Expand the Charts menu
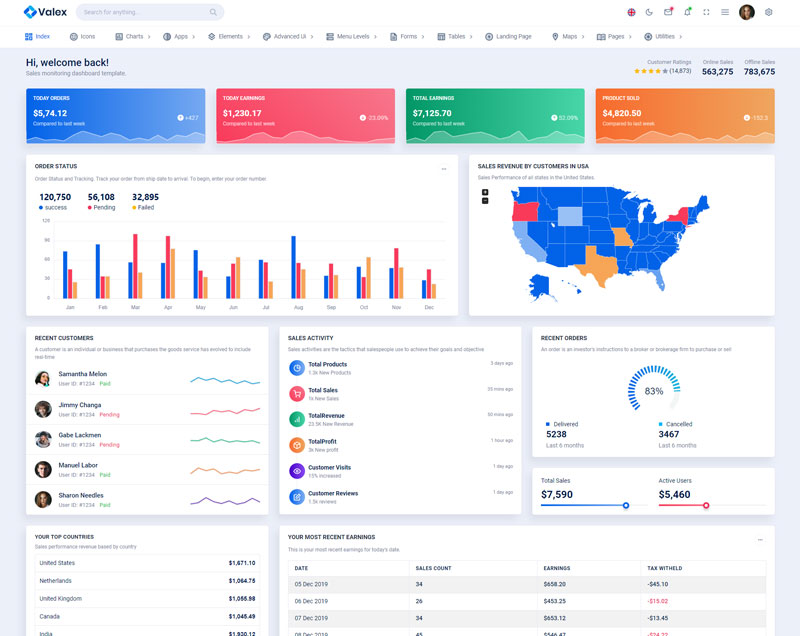 tap(132, 36)
